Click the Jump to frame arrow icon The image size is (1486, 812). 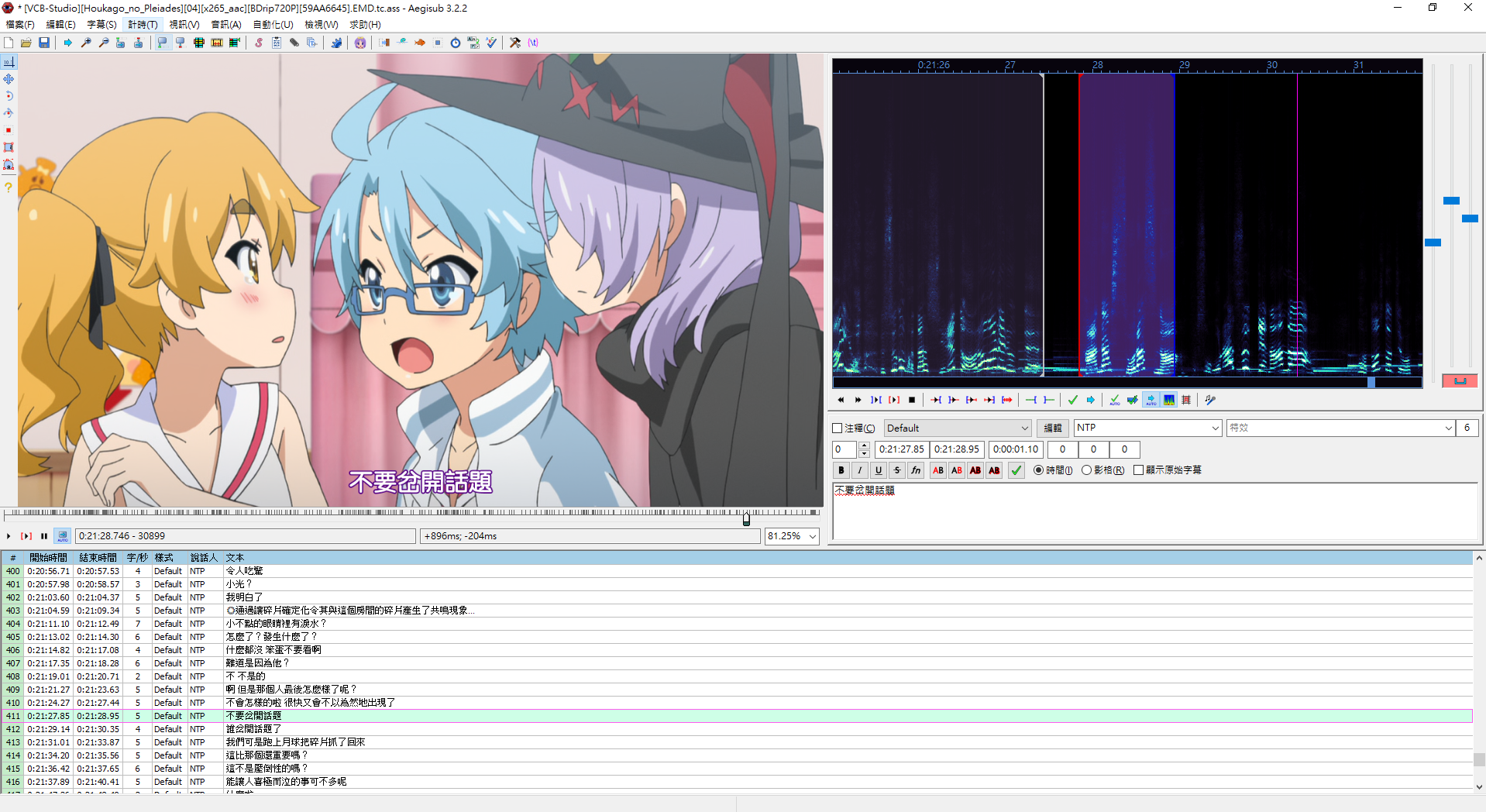[68, 43]
